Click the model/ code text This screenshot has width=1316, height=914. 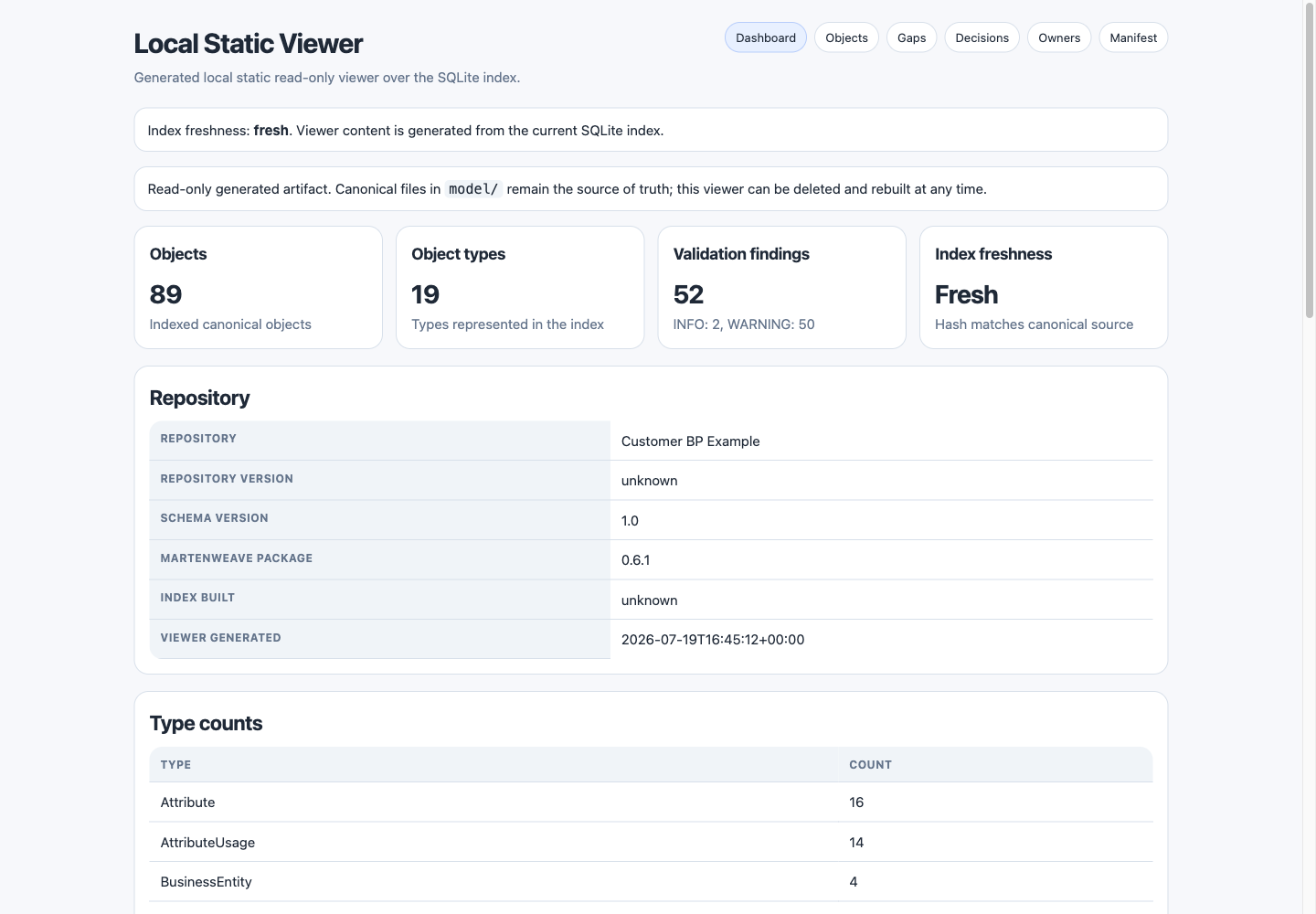click(x=473, y=189)
